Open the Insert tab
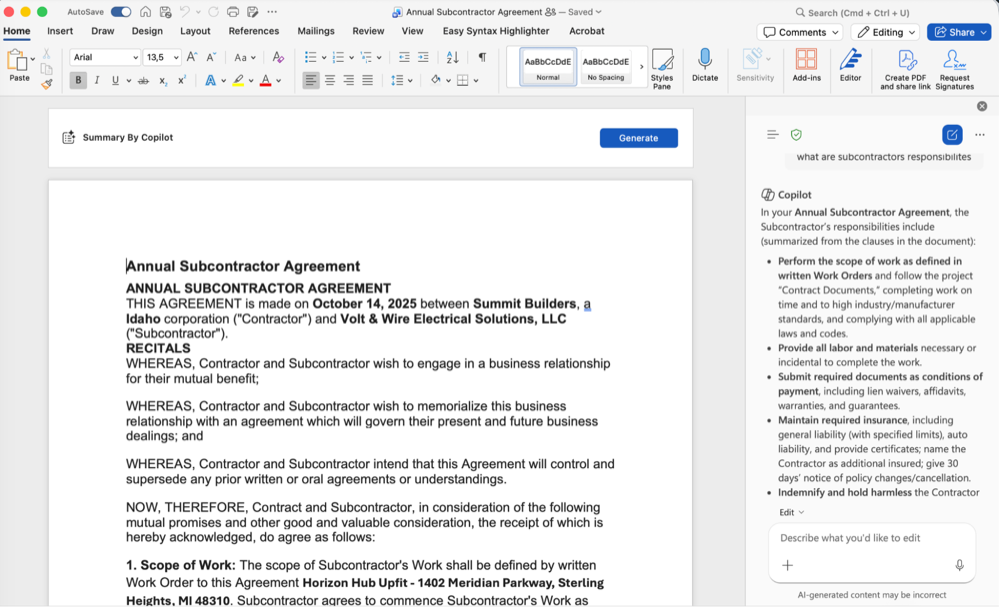 pos(60,31)
